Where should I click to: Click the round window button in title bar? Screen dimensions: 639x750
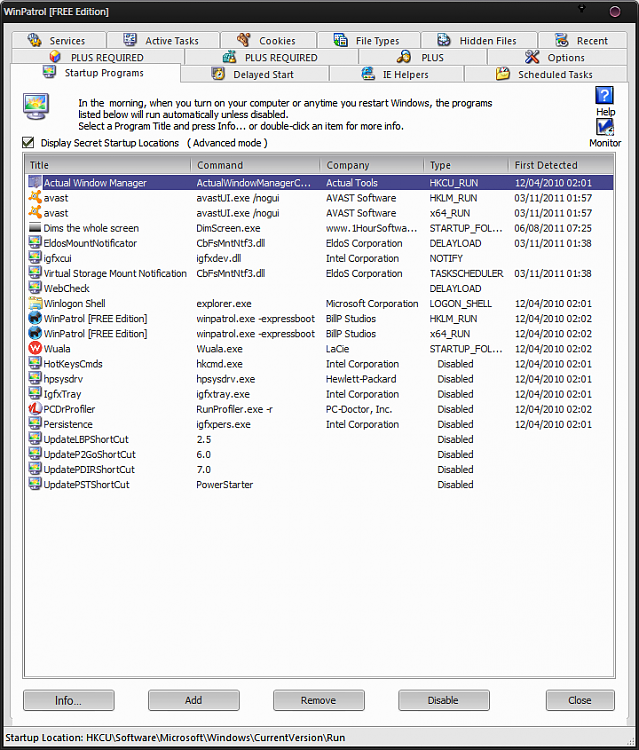click(615, 11)
